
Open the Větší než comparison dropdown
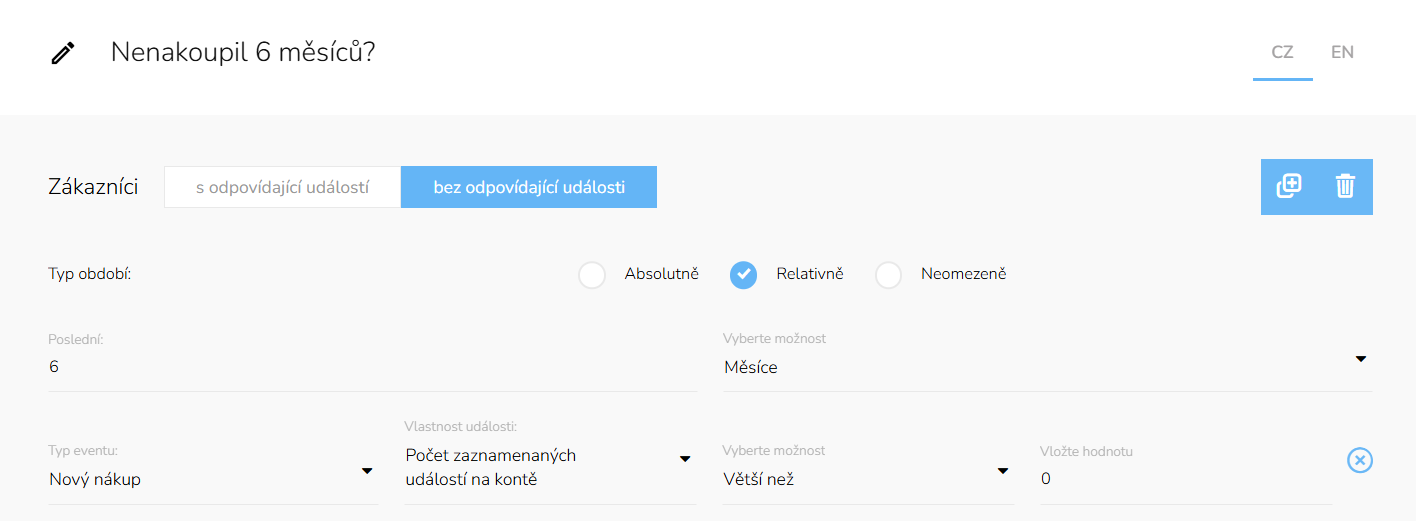tap(866, 479)
